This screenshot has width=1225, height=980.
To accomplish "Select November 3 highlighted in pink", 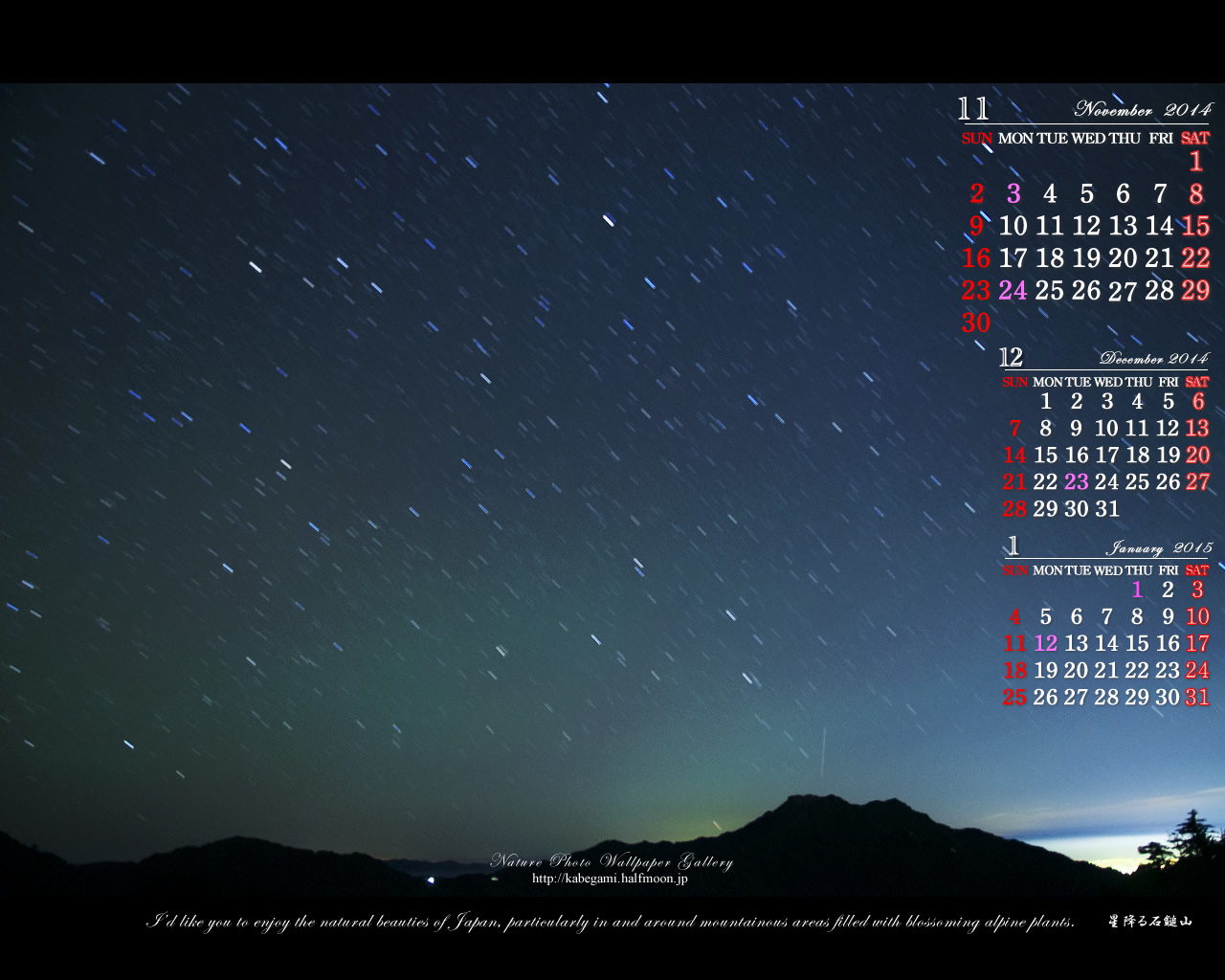I will [1013, 194].
